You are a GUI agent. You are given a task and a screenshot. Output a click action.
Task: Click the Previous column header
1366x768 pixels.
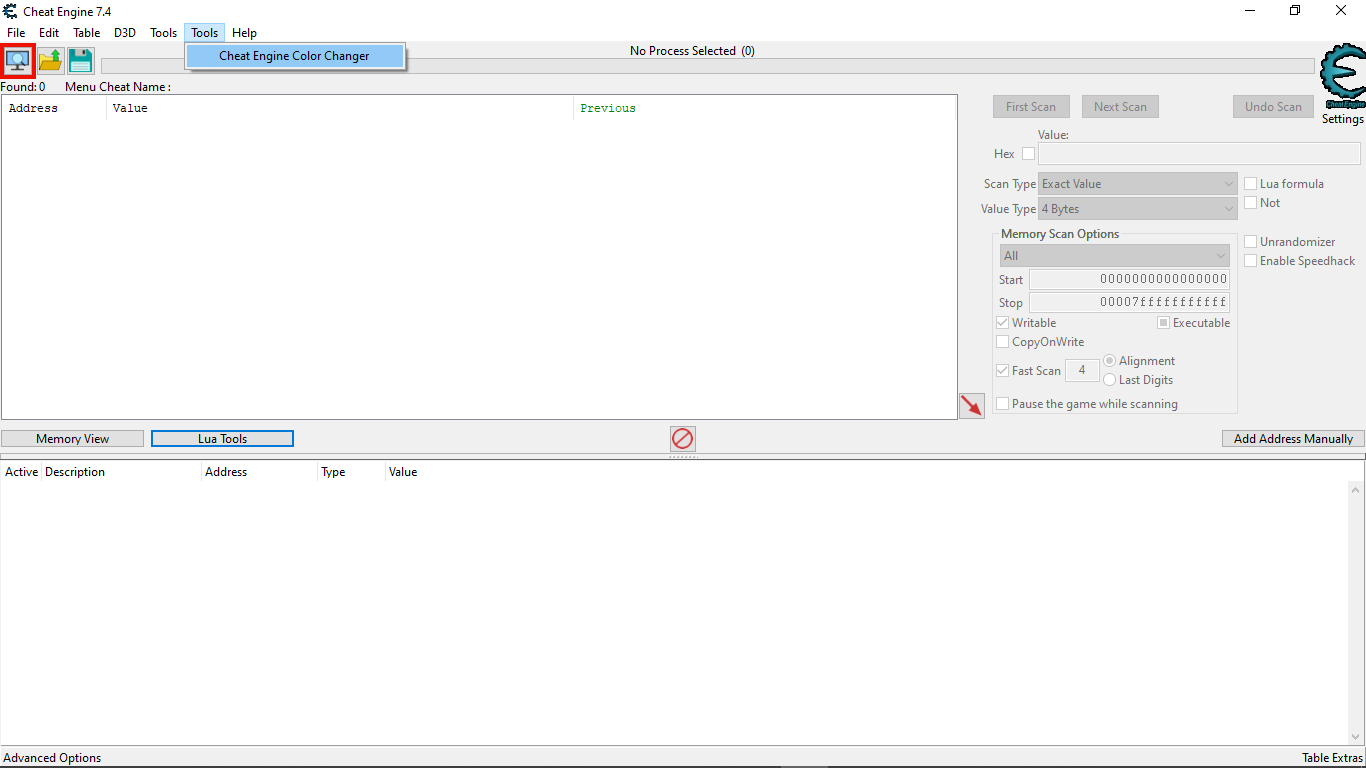point(765,108)
